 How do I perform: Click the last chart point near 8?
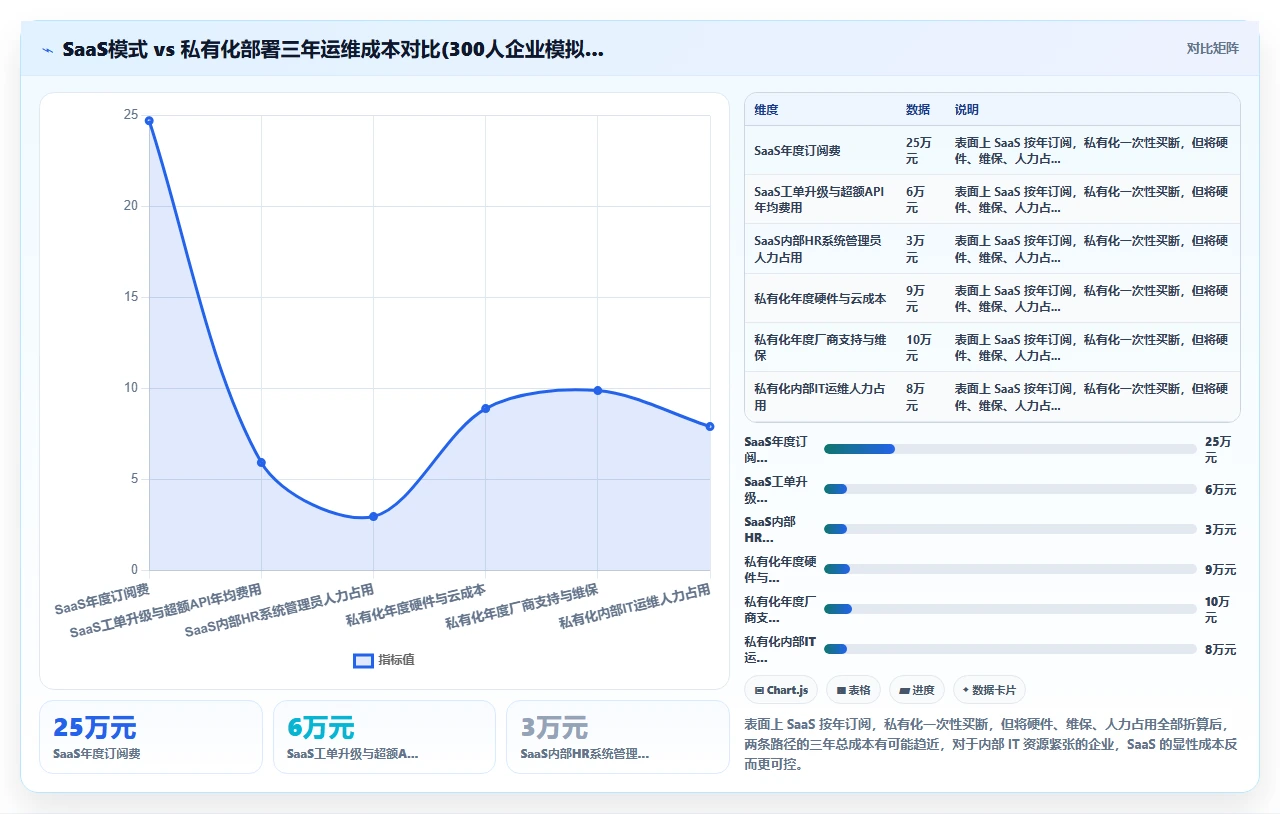tap(709, 426)
